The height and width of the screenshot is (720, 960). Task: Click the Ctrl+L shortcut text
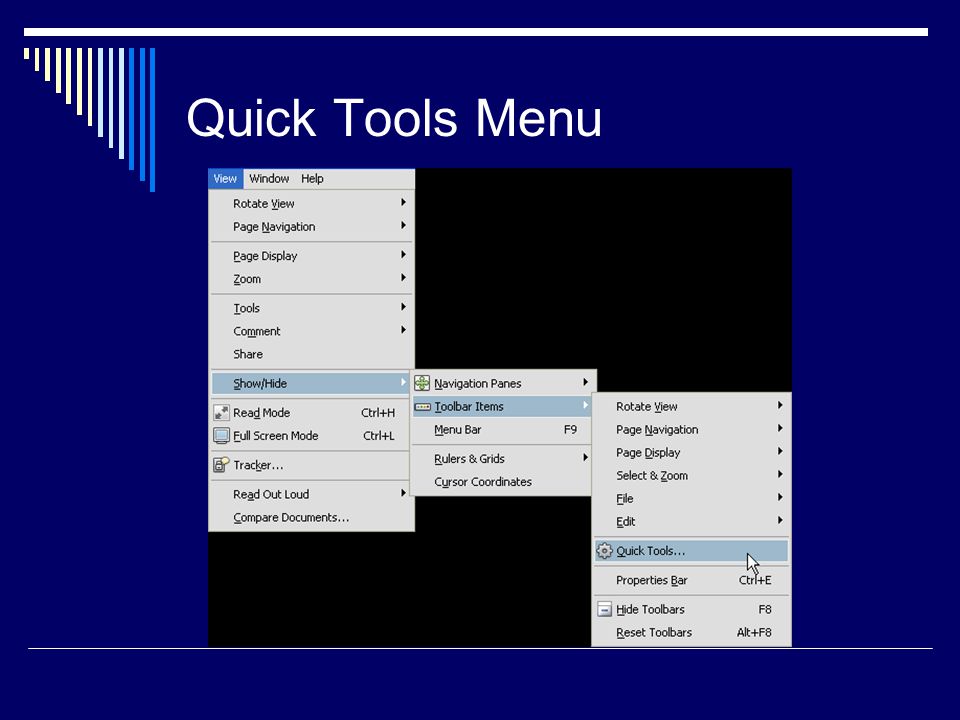coord(379,437)
